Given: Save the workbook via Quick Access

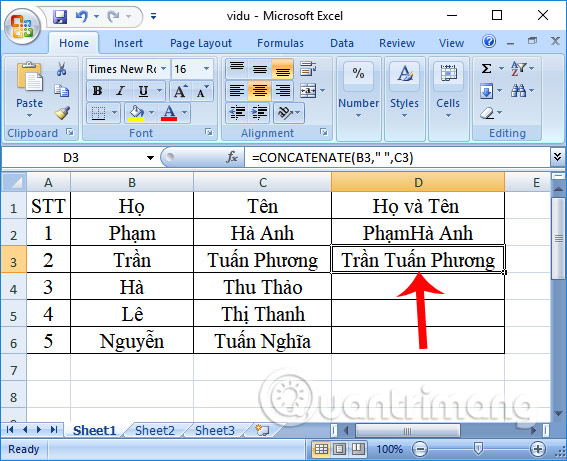Looking at the screenshot, I should click(60, 16).
